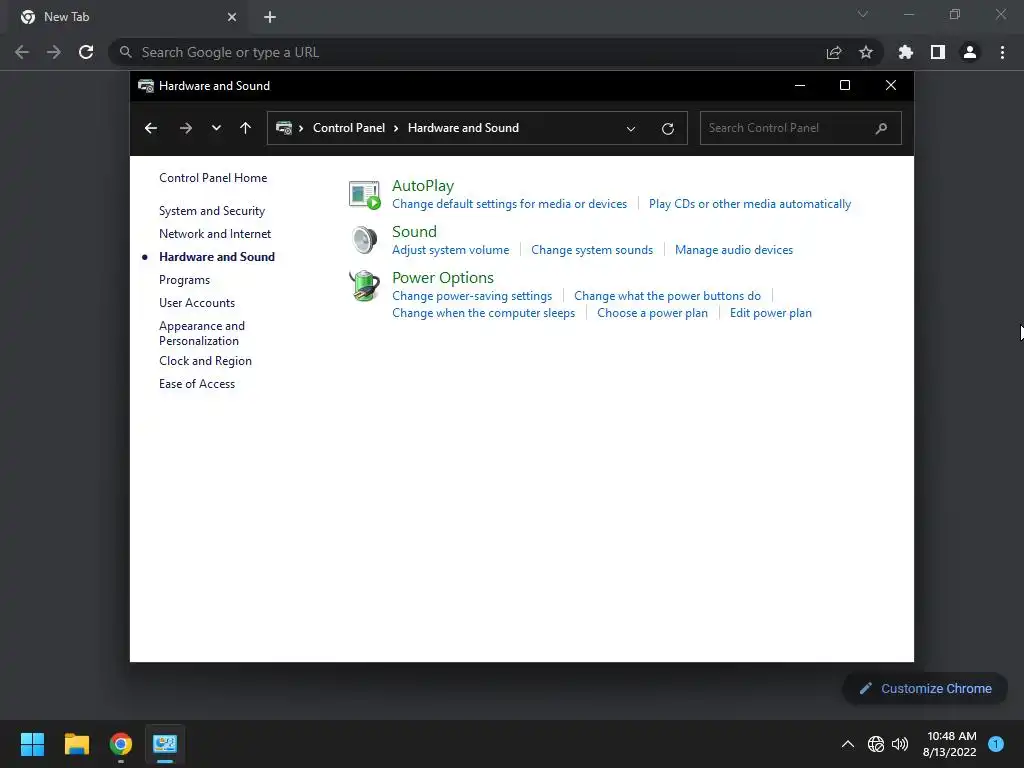Screen dimensions: 1024x768
Task: Open the AutoPlay heading link
Action: [423, 186]
